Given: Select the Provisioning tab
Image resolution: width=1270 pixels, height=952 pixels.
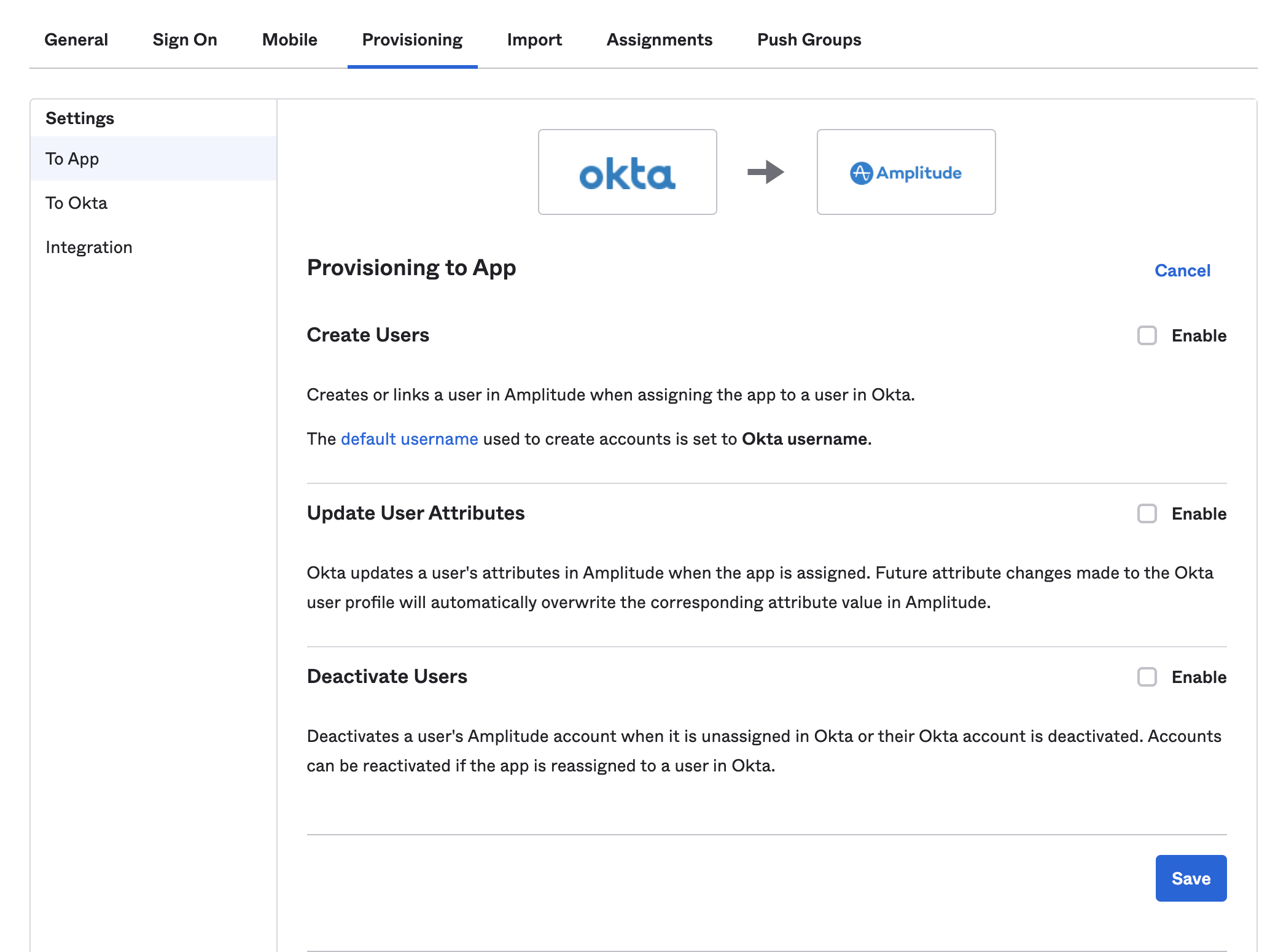Looking at the screenshot, I should [412, 40].
